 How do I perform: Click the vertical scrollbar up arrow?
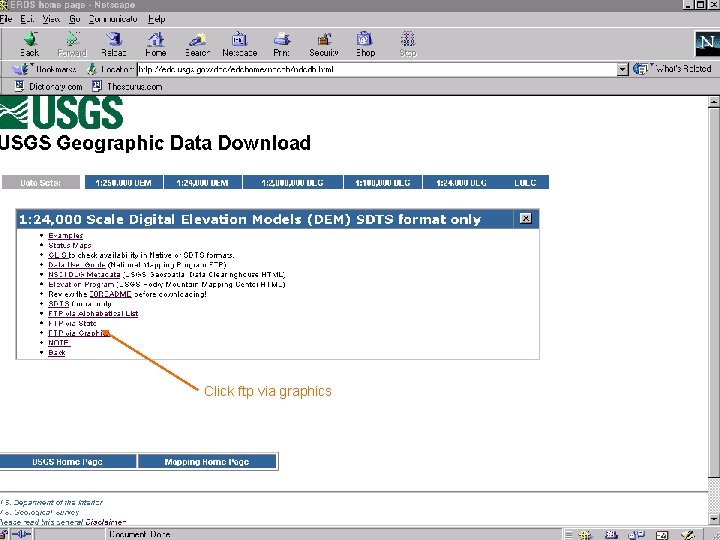[714, 102]
